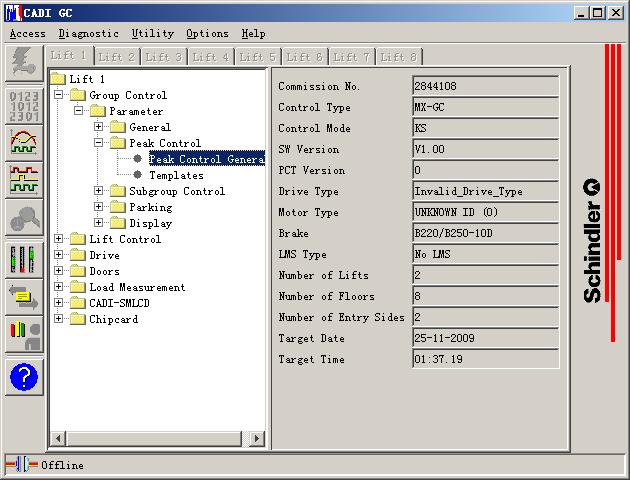This screenshot has height=480, width=630.
Task: Select the Lift Control tree label
Action: pos(125,239)
